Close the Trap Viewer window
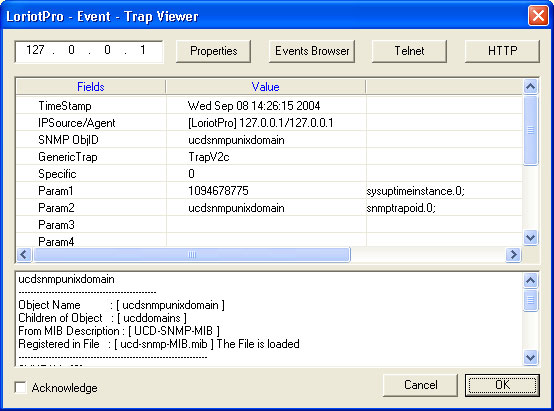 pyautogui.click(x=538, y=16)
